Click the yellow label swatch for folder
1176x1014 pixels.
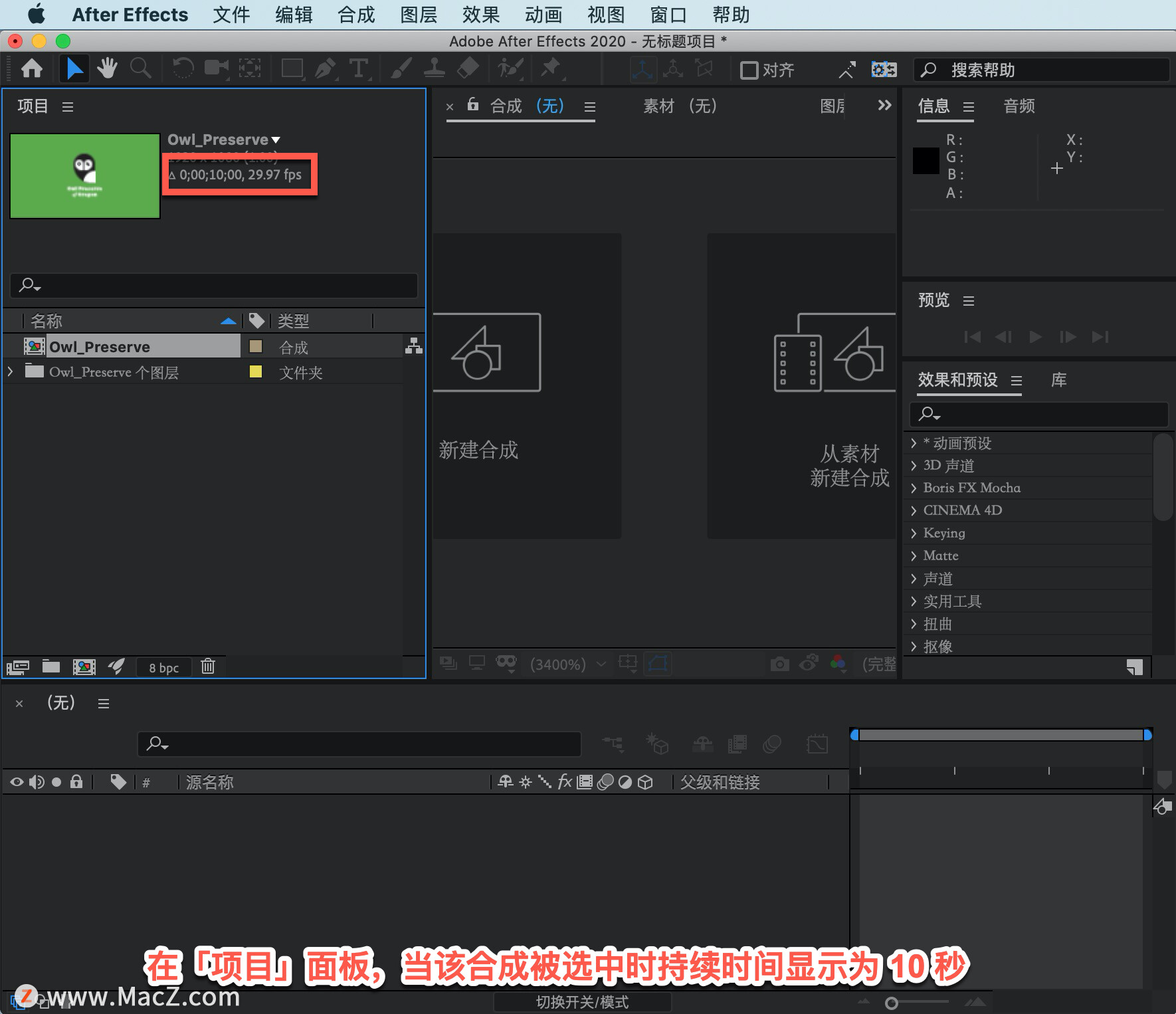click(256, 371)
